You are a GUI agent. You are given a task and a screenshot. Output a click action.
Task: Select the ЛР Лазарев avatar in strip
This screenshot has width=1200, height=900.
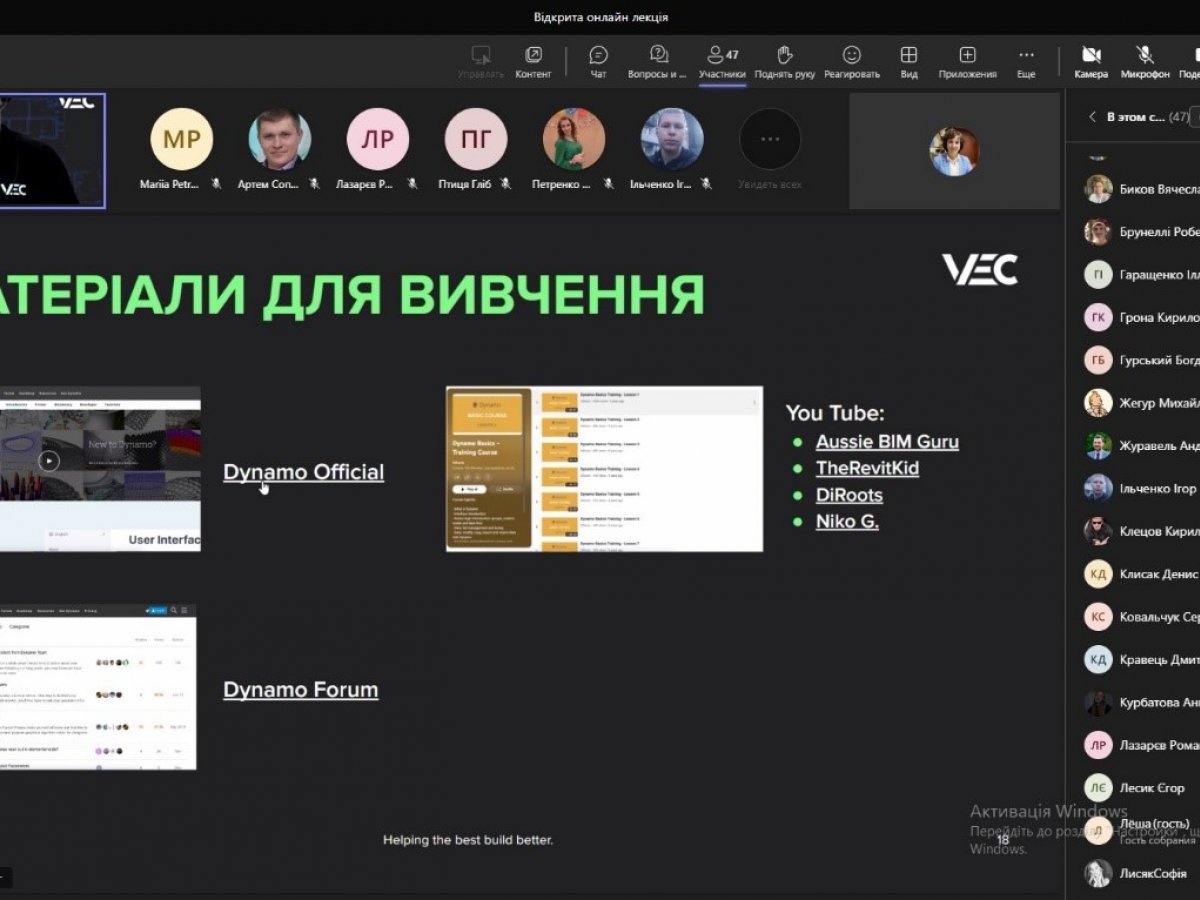pyautogui.click(x=378, y=139)
